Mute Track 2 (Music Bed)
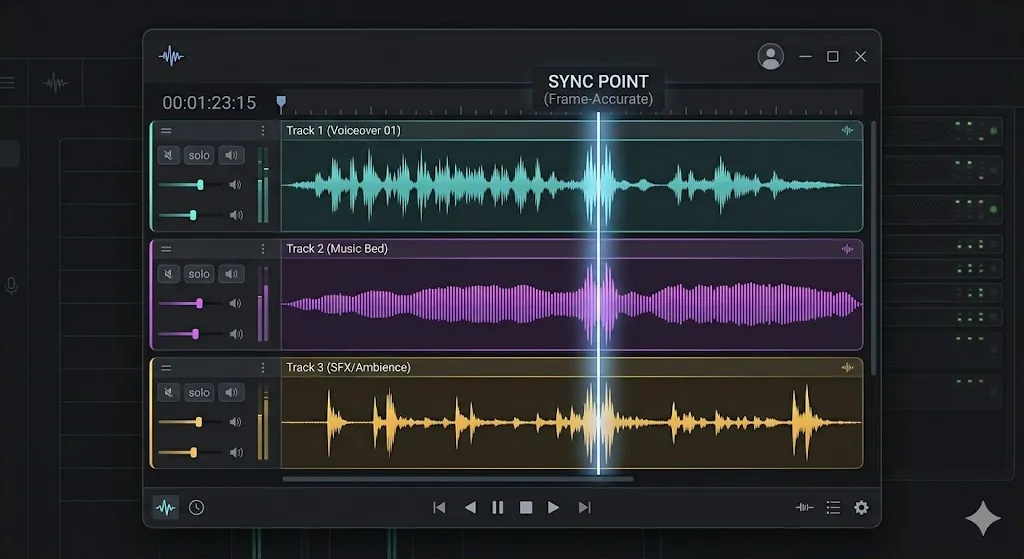This screenshot has width=1024, height=559. 168,274
